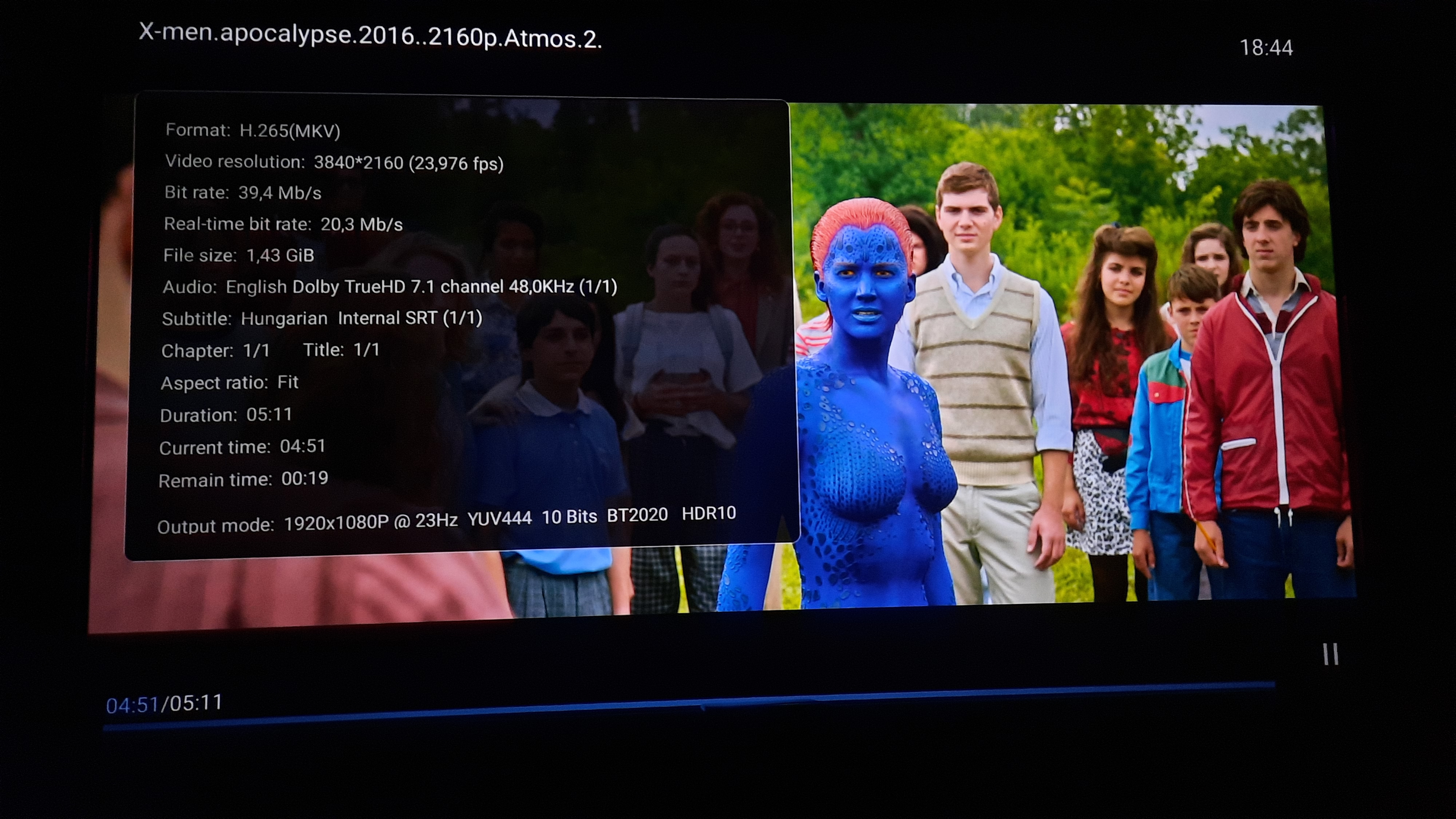Click the 'Aspect ratio: Fit' line
Image resolution: width=1456 pixels, height=819 pixels.
(229, 383)
